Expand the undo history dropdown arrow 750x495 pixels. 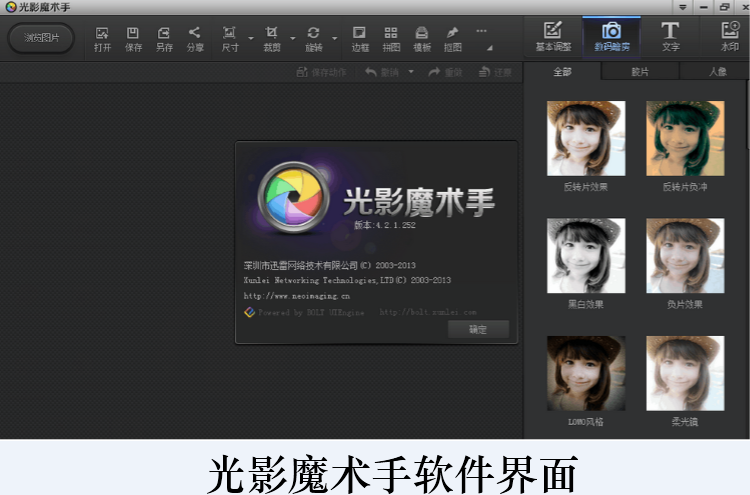click(411, 72)
